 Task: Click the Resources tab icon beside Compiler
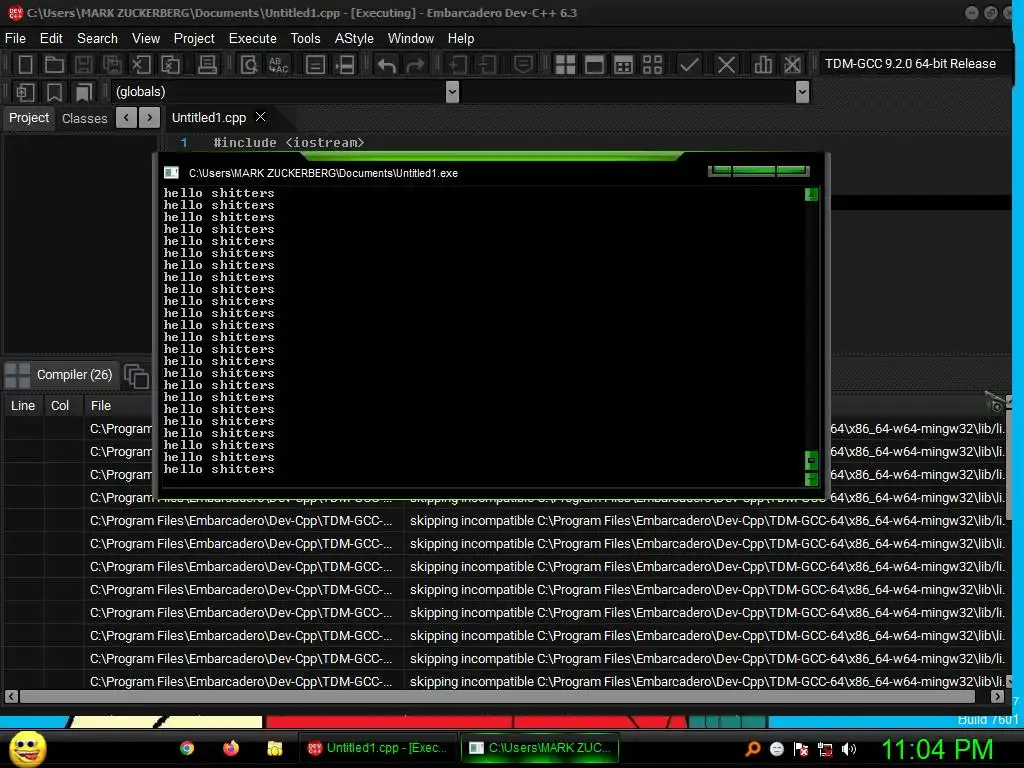pos(136,376)
